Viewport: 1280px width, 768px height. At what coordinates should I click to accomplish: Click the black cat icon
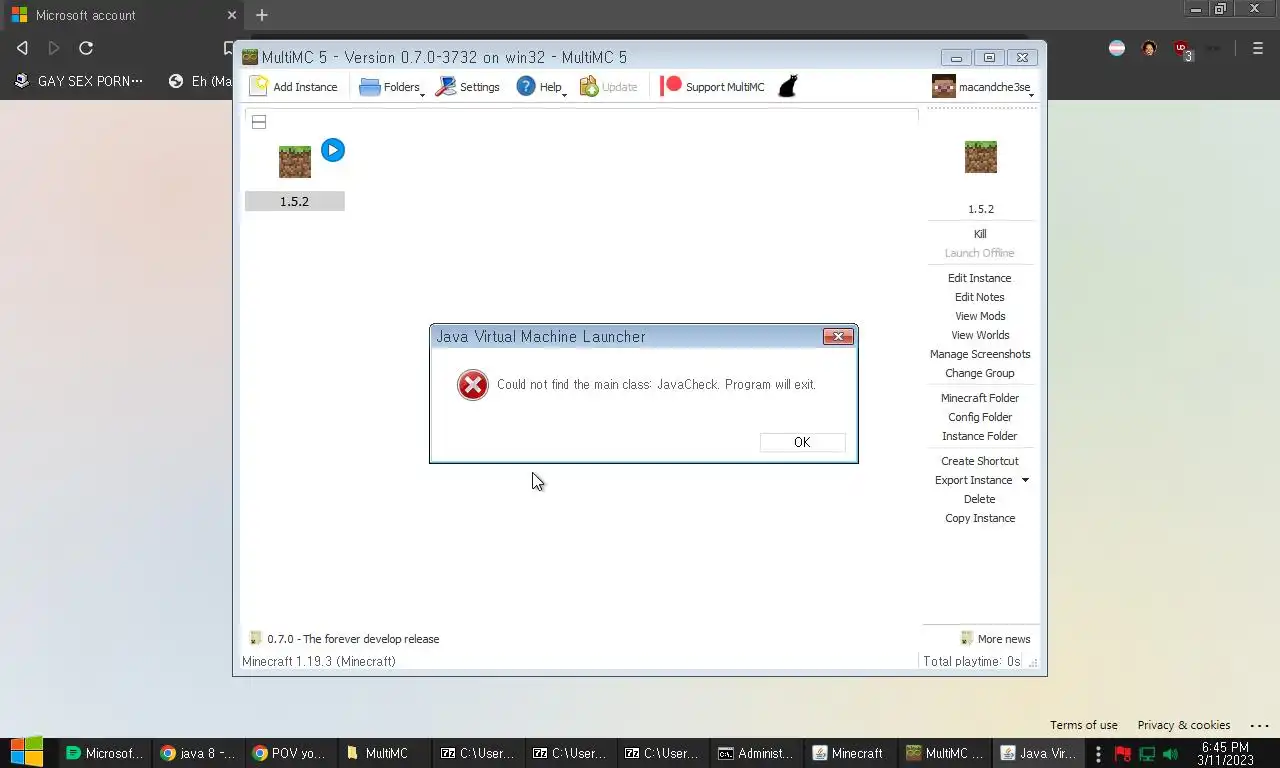[x=788, y=87]
